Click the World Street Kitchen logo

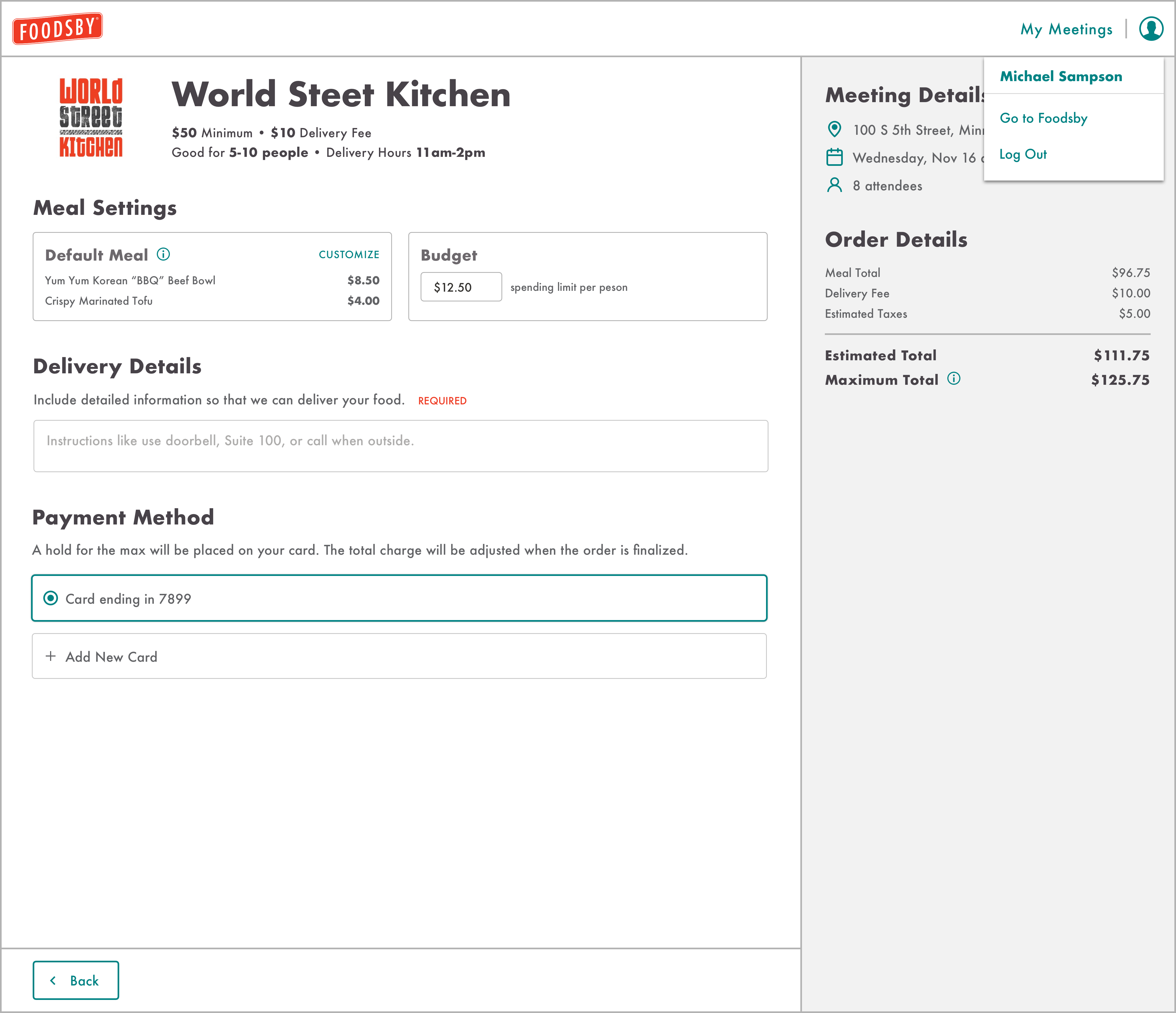click(91, 118)
